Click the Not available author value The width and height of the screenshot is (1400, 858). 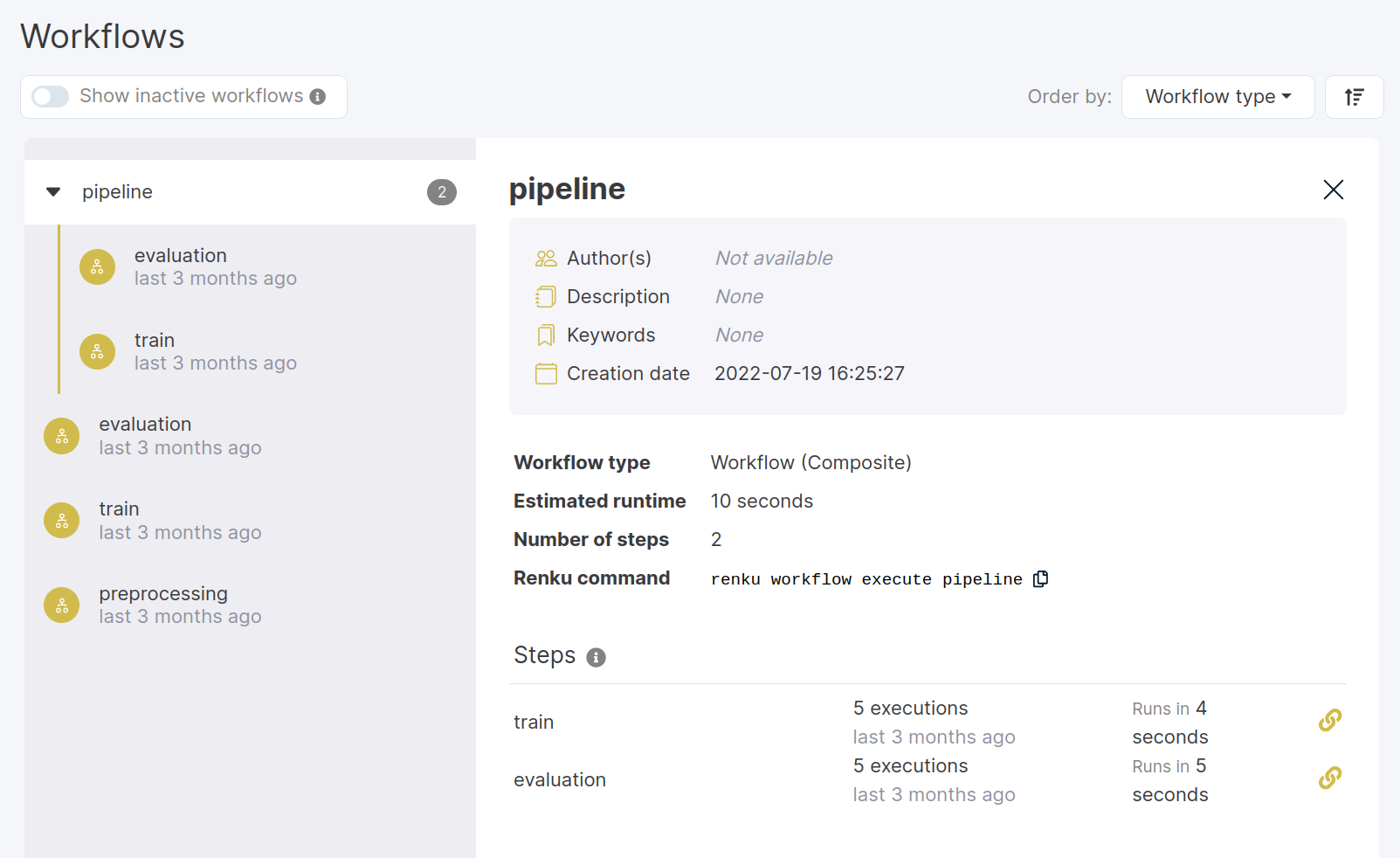(x=774, y=259)
